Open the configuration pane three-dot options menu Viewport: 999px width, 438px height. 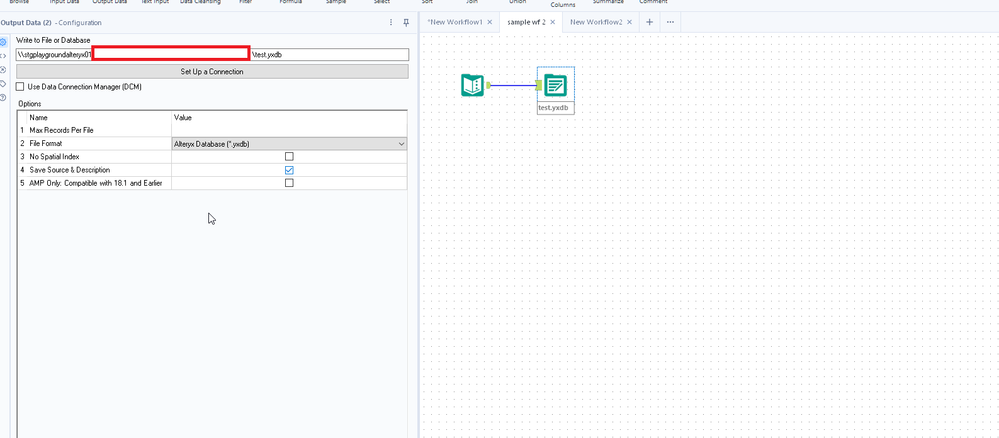click(391, 22)
